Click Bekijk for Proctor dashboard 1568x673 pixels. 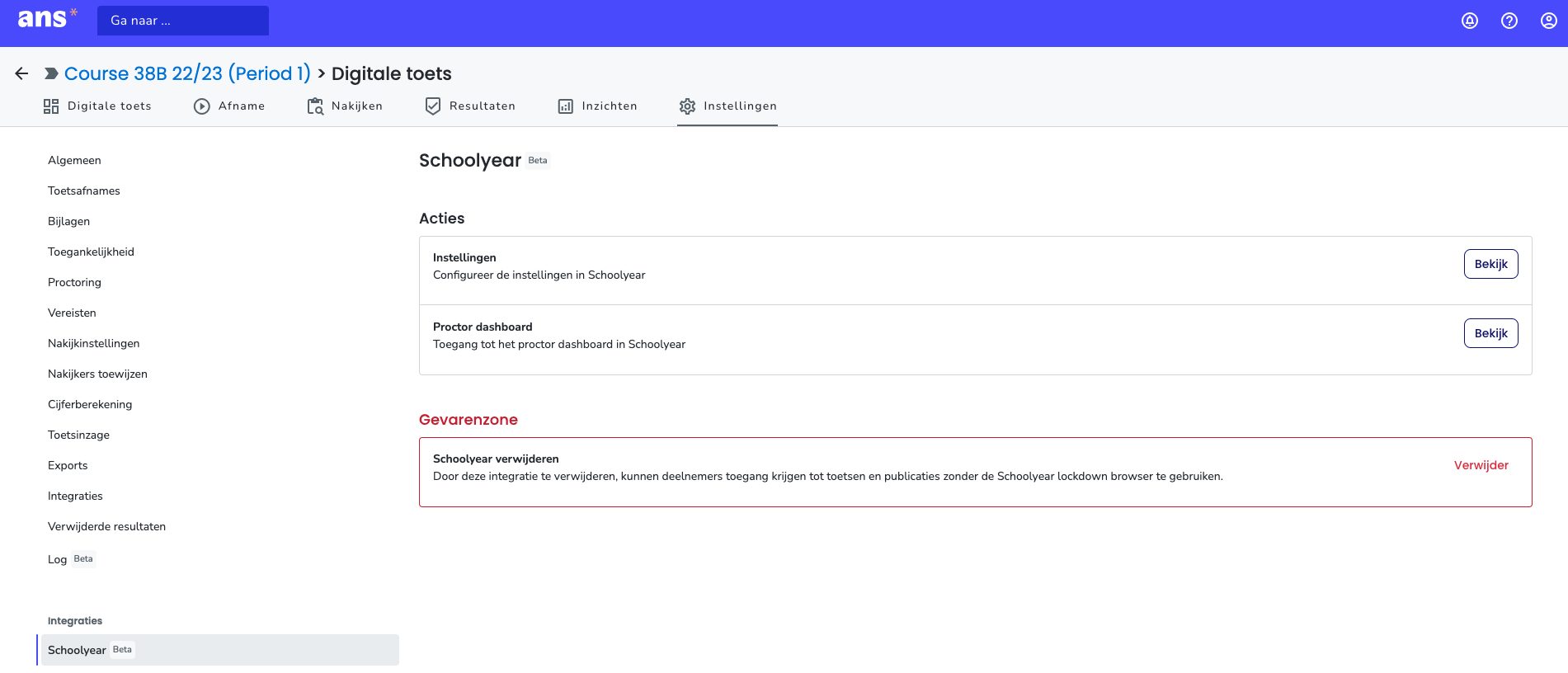pos(1490,333)
